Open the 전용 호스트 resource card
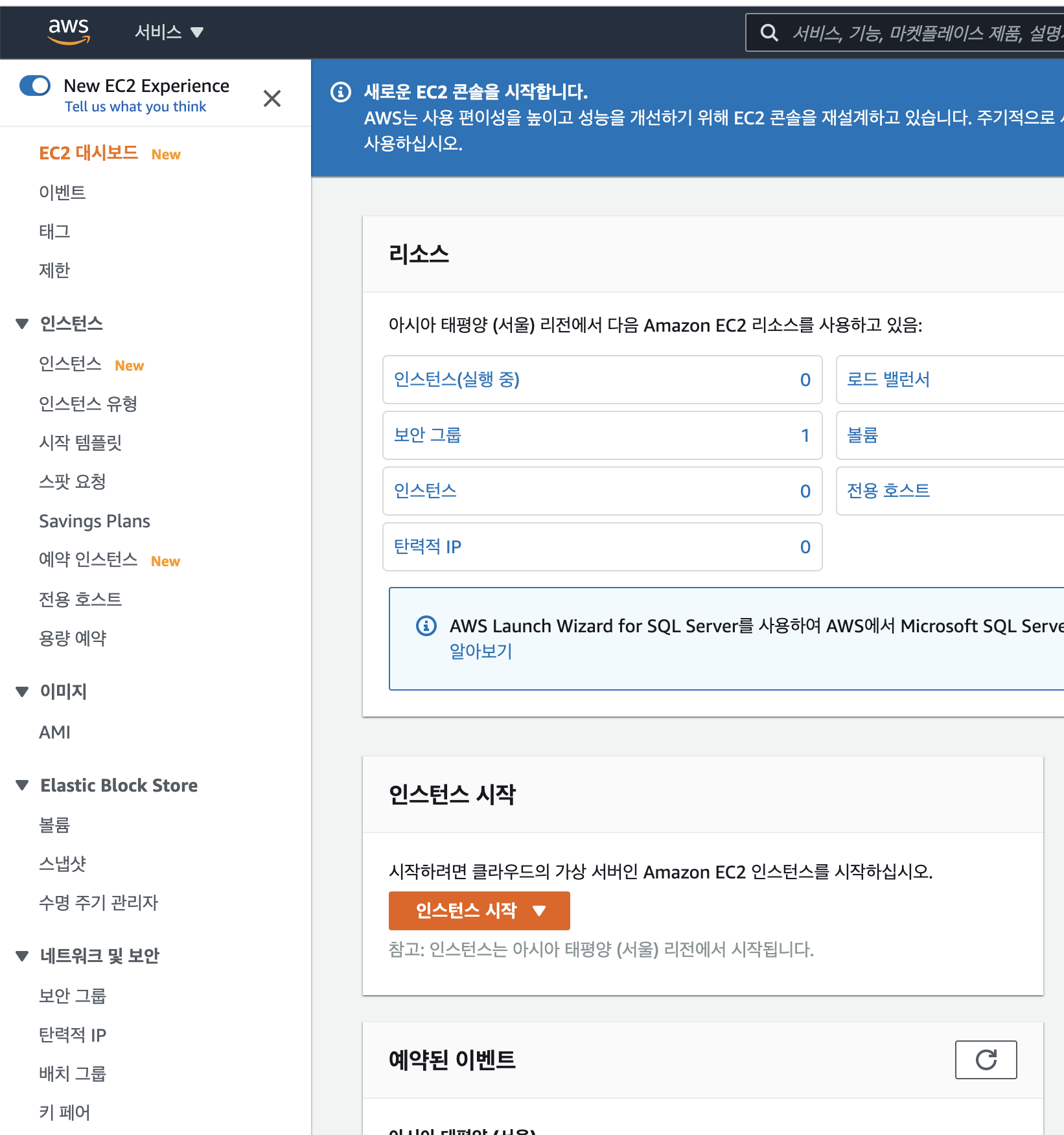This screenshot has height=1135, width=1064. pos(950,491)
